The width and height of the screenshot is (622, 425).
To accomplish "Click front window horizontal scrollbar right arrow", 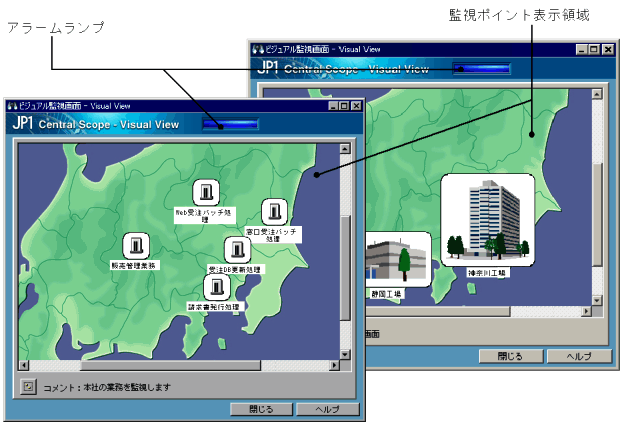I will (x=335, y=365).
